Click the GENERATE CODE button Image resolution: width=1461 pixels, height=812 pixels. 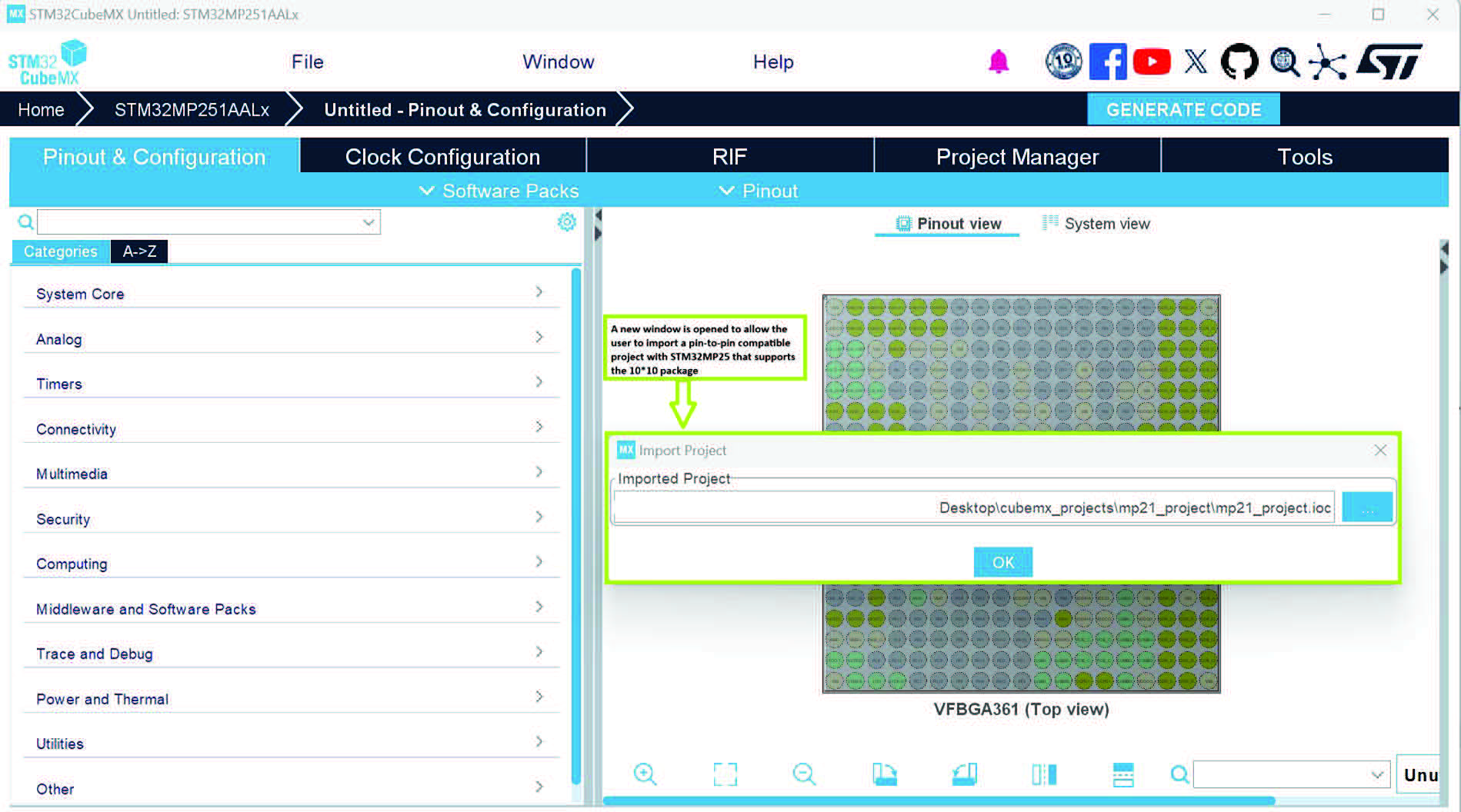[x=1183, y=109]
